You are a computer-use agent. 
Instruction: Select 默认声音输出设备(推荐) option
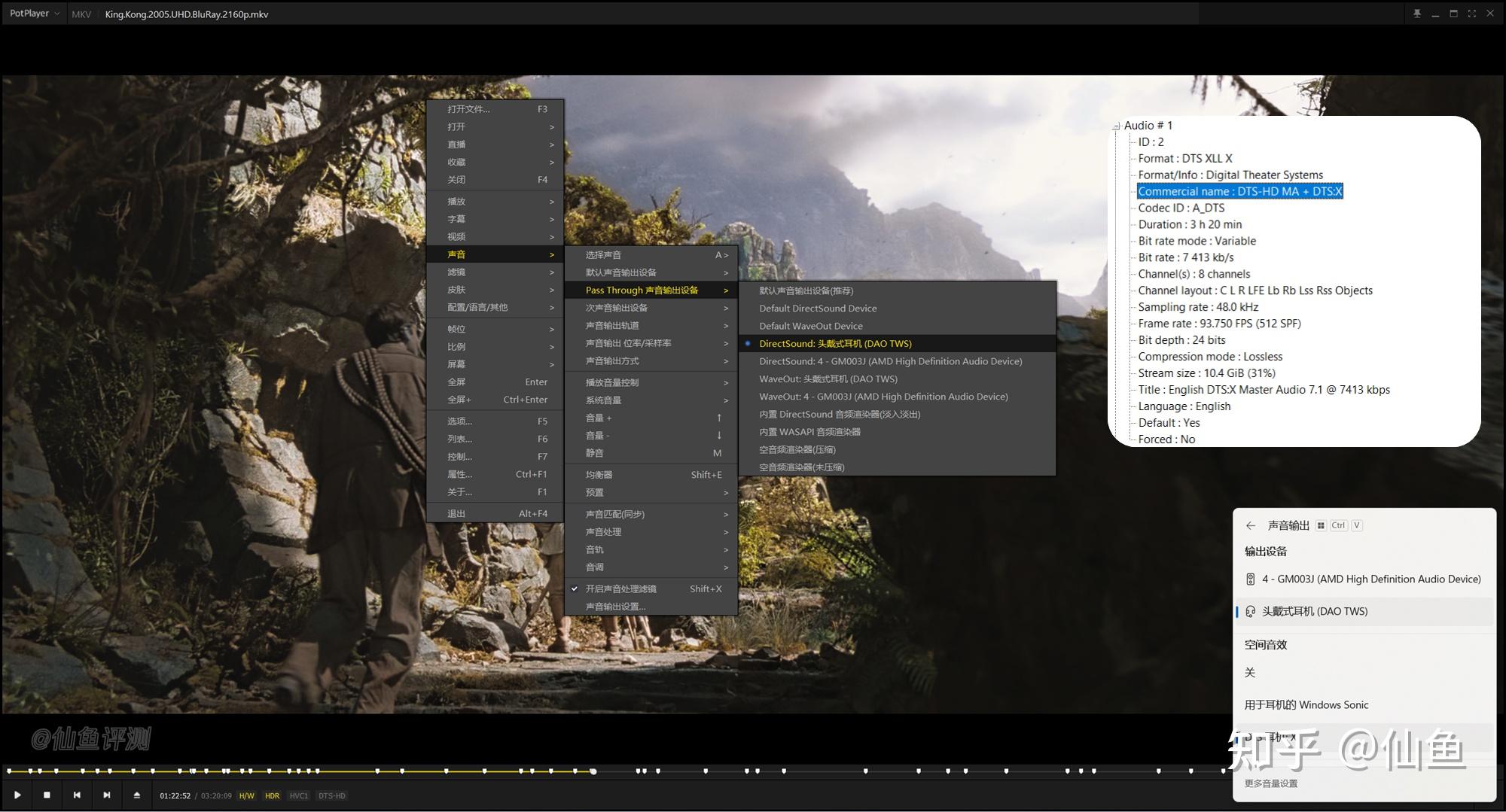pyautogui.click(x=898, y=291)
